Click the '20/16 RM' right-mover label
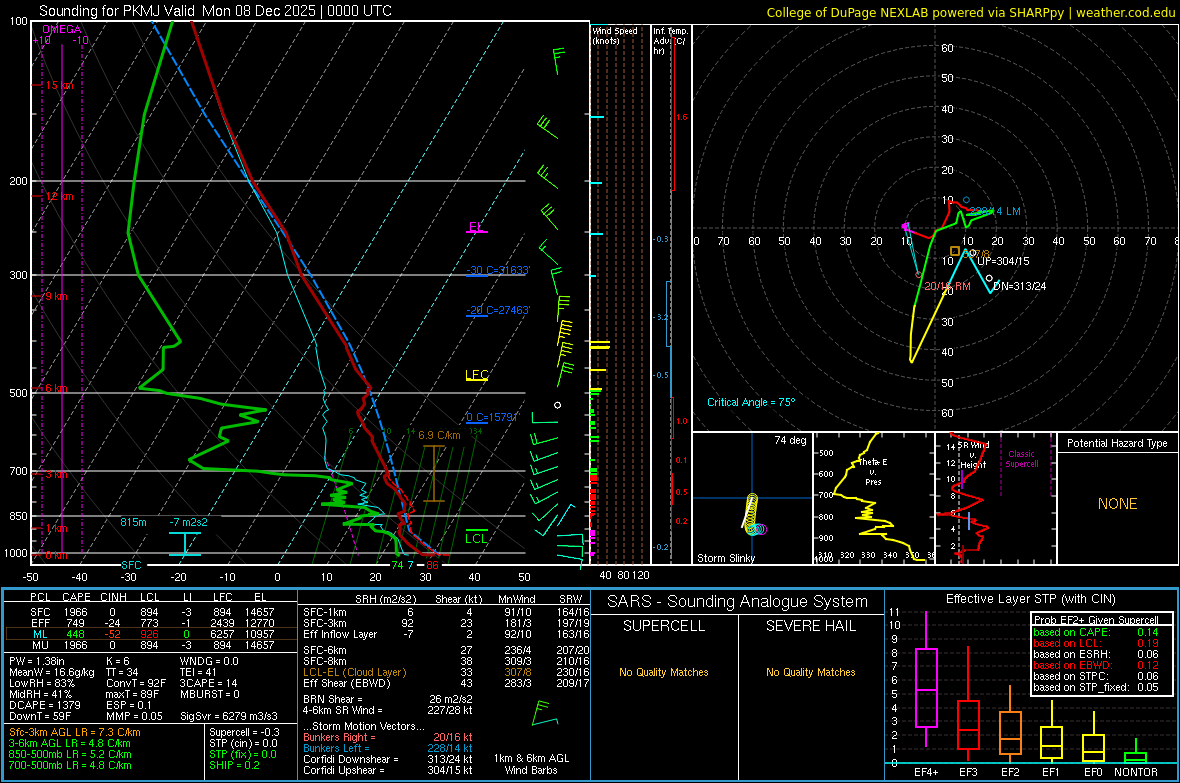The image size is (1180, 783). tap(947, 286)
